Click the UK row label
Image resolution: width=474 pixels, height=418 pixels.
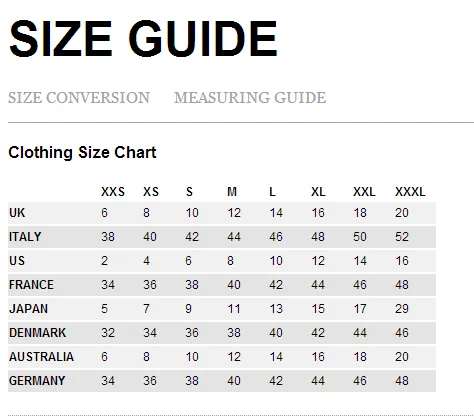pos(17,213)
